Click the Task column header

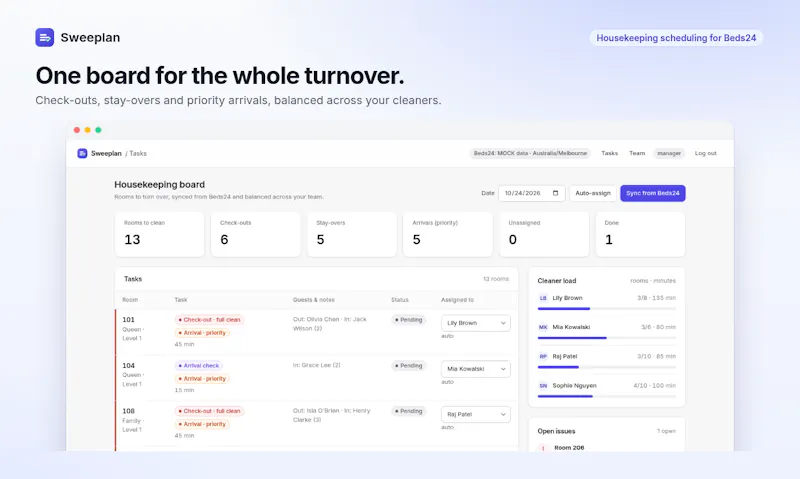coord(181,300)
